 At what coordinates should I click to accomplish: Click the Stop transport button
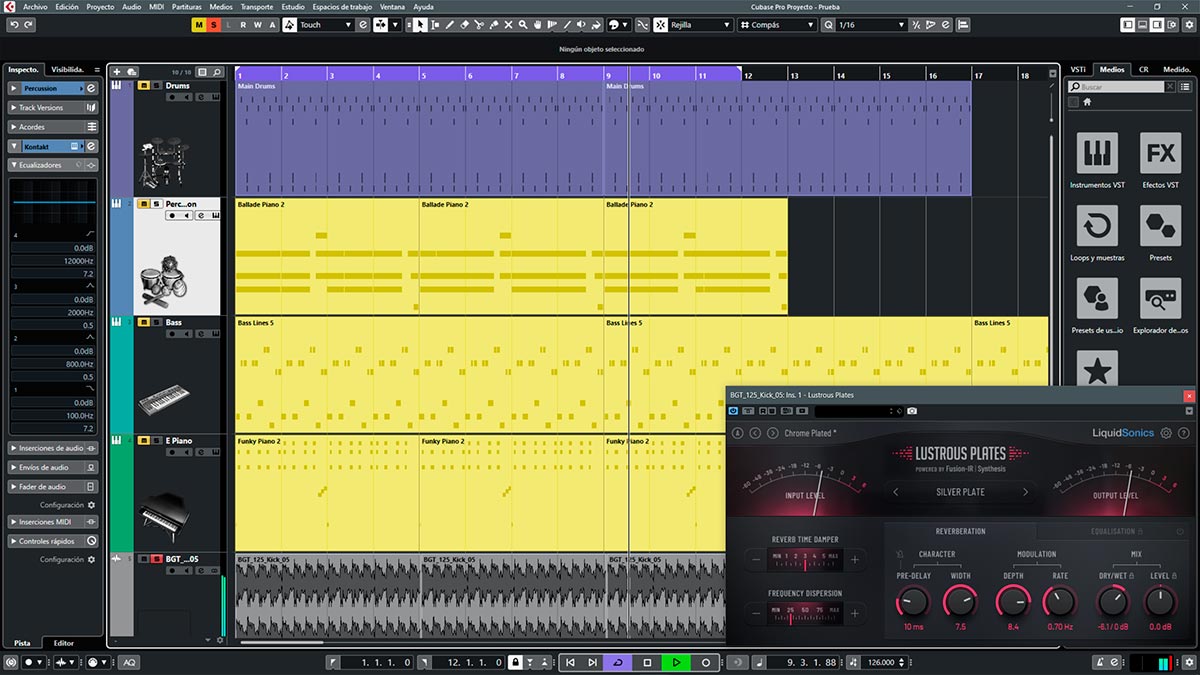click(647, 662)
